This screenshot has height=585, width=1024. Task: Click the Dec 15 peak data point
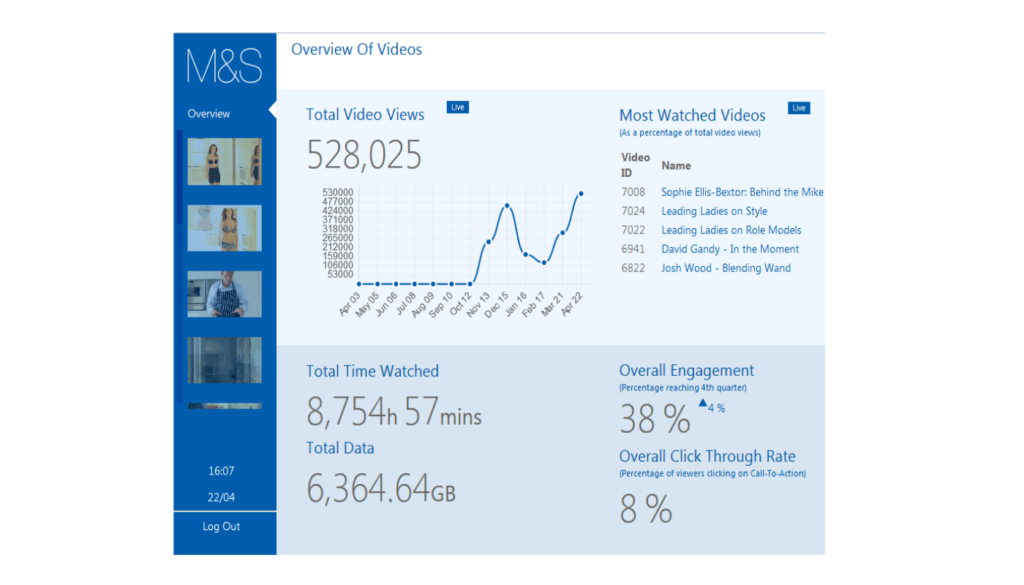(x=507, y=206)
